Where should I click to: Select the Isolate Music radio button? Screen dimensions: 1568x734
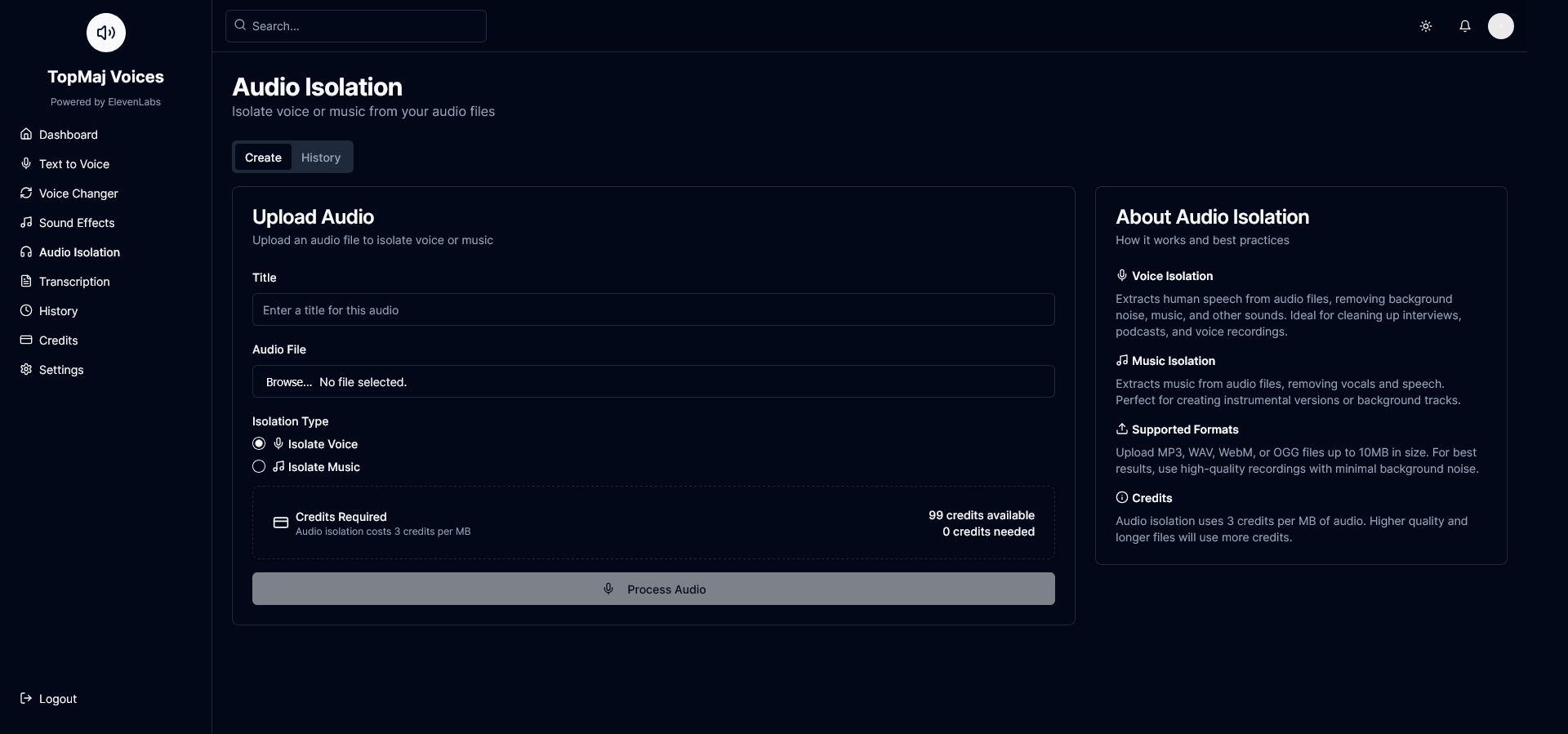(259, 466)
